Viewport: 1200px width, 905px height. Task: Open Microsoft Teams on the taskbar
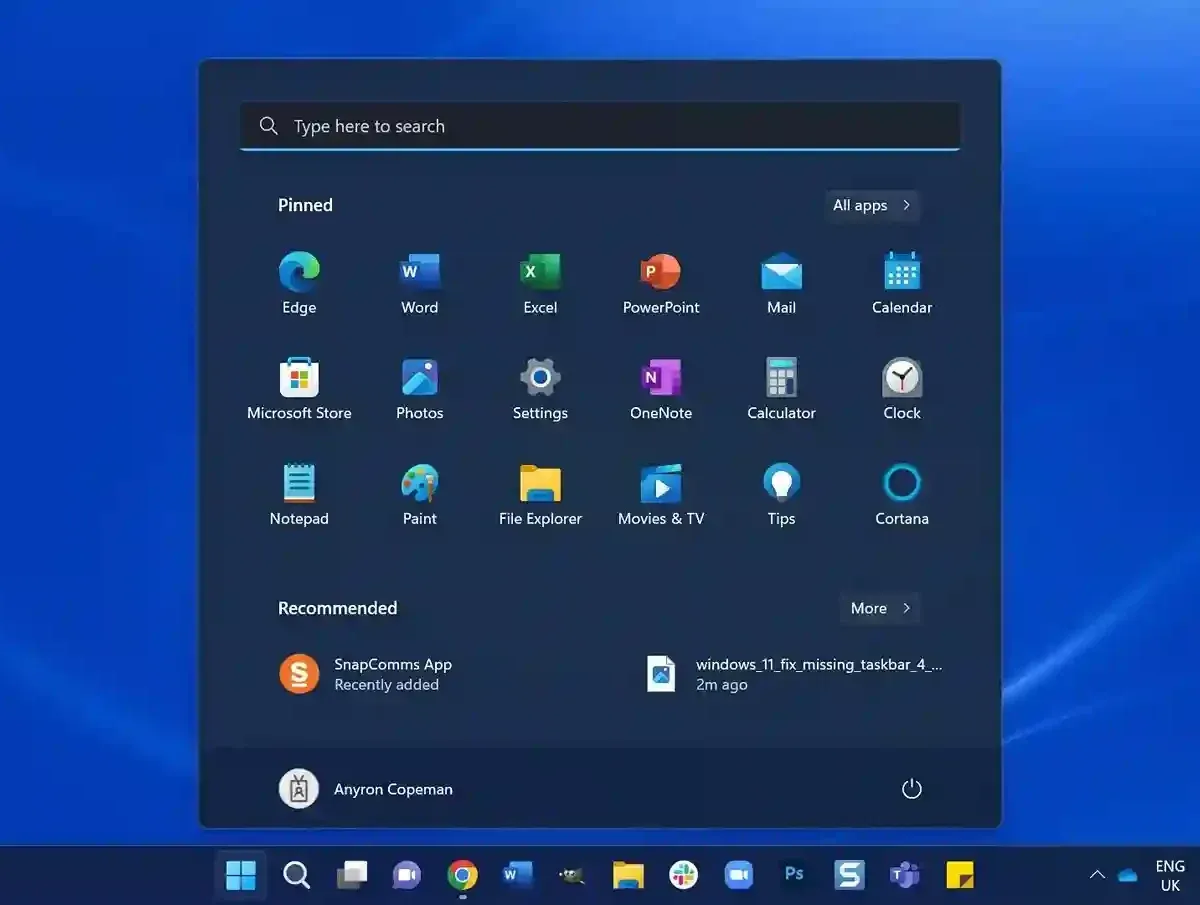pos(904,876)
